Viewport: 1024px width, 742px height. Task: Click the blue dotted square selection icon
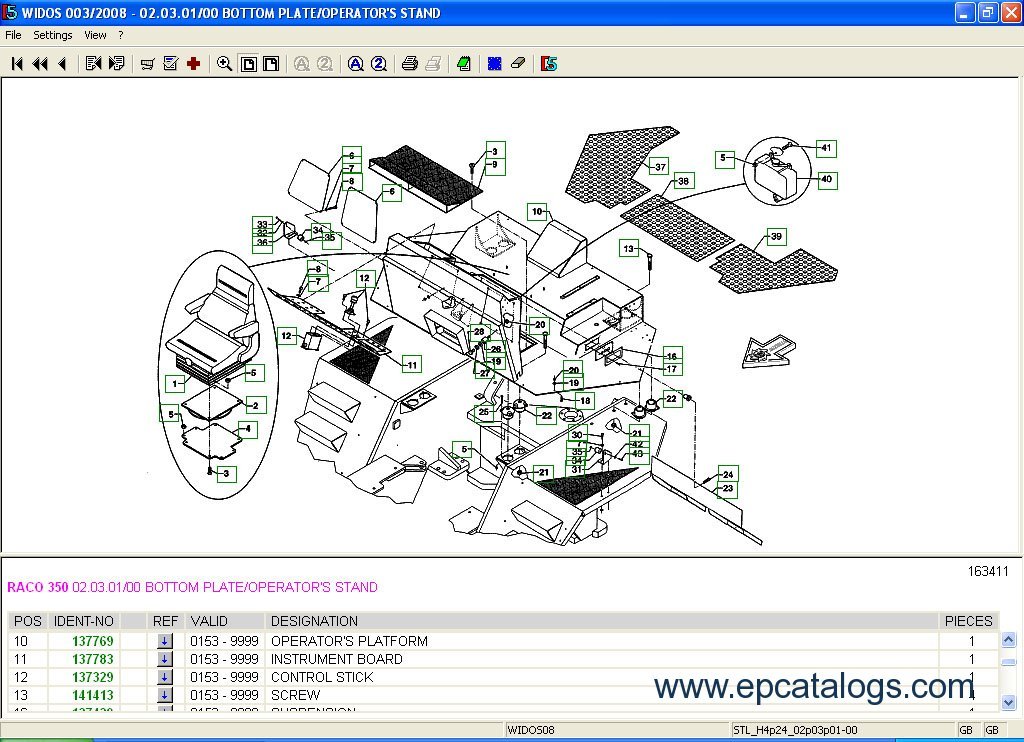tap(494, 64)
